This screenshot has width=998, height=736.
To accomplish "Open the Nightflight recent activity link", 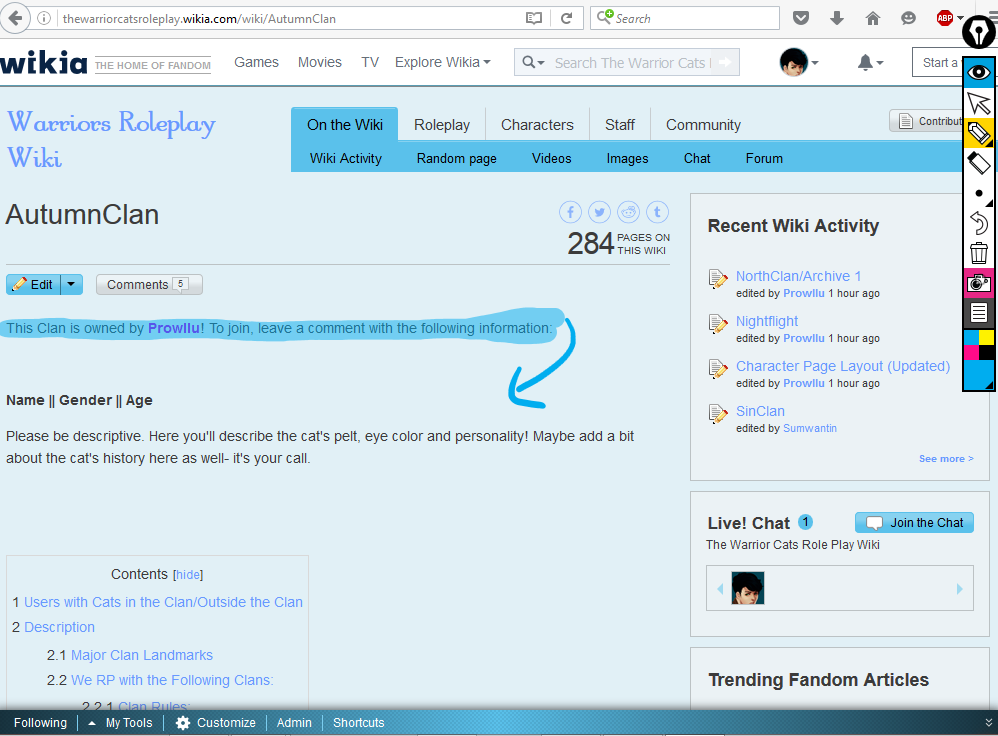I will pyautogui.click(x=767, y=321).
